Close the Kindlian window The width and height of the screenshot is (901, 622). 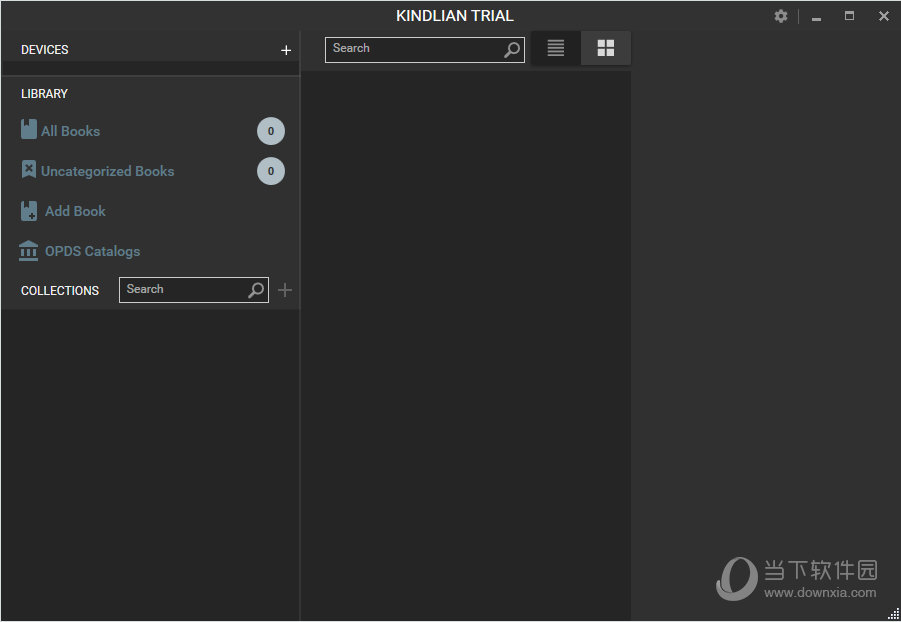(884, 16)
